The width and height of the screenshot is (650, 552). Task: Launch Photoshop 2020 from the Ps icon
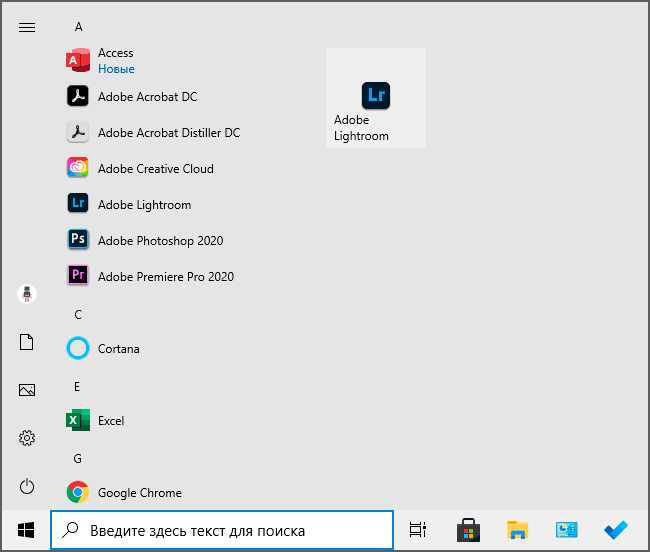click(78, 239)
